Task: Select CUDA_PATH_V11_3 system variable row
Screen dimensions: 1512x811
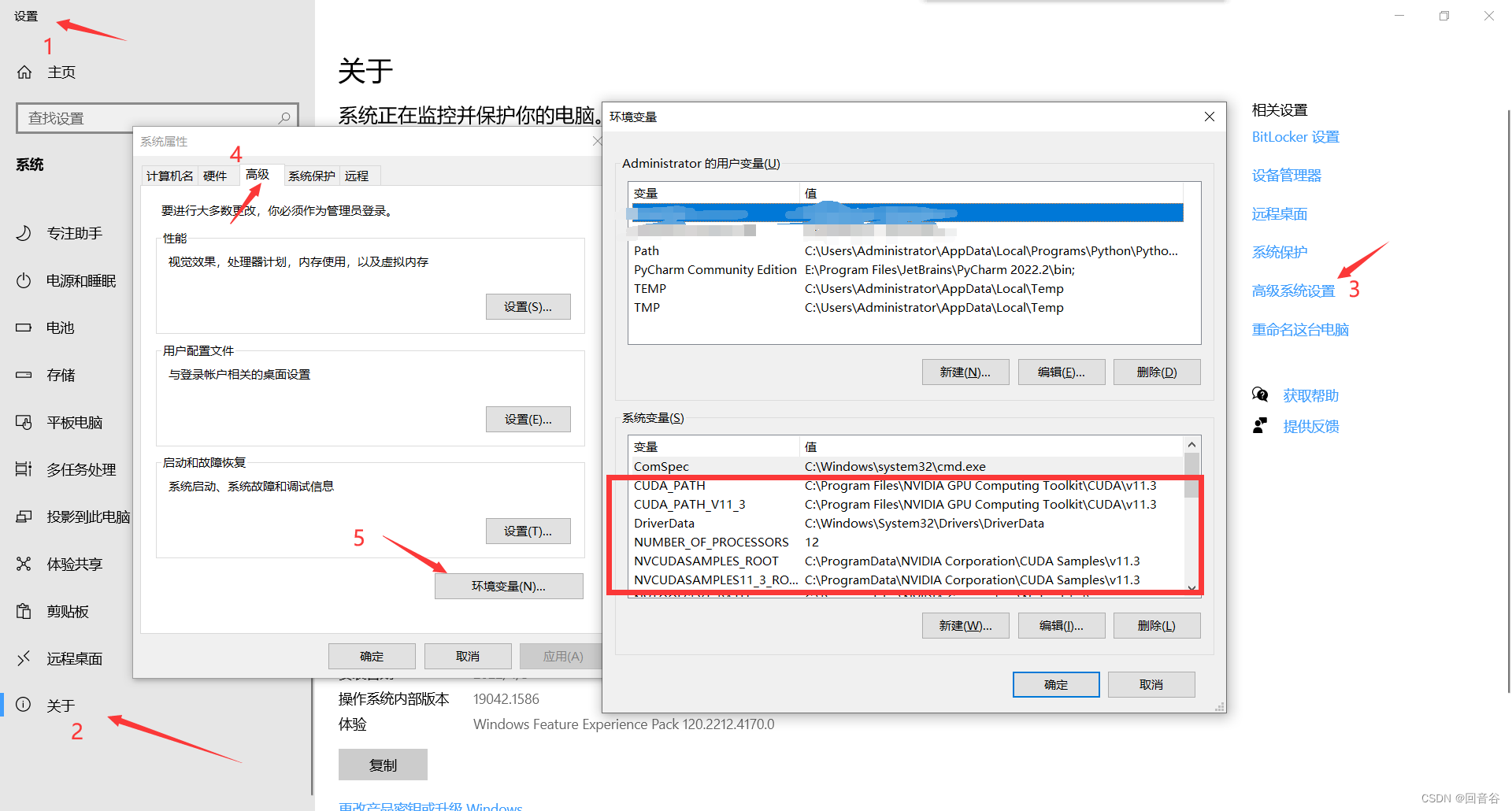Action: click(907, 505)
